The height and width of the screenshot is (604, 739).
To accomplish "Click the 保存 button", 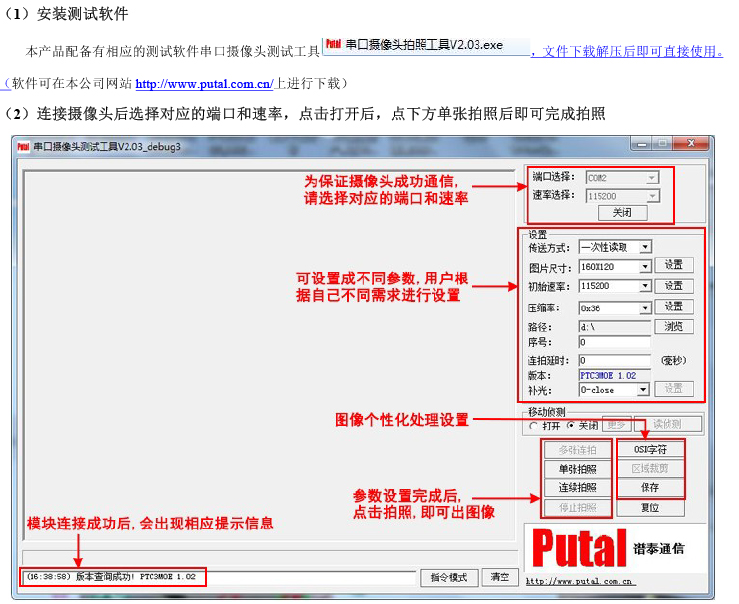I will [650, 488].
